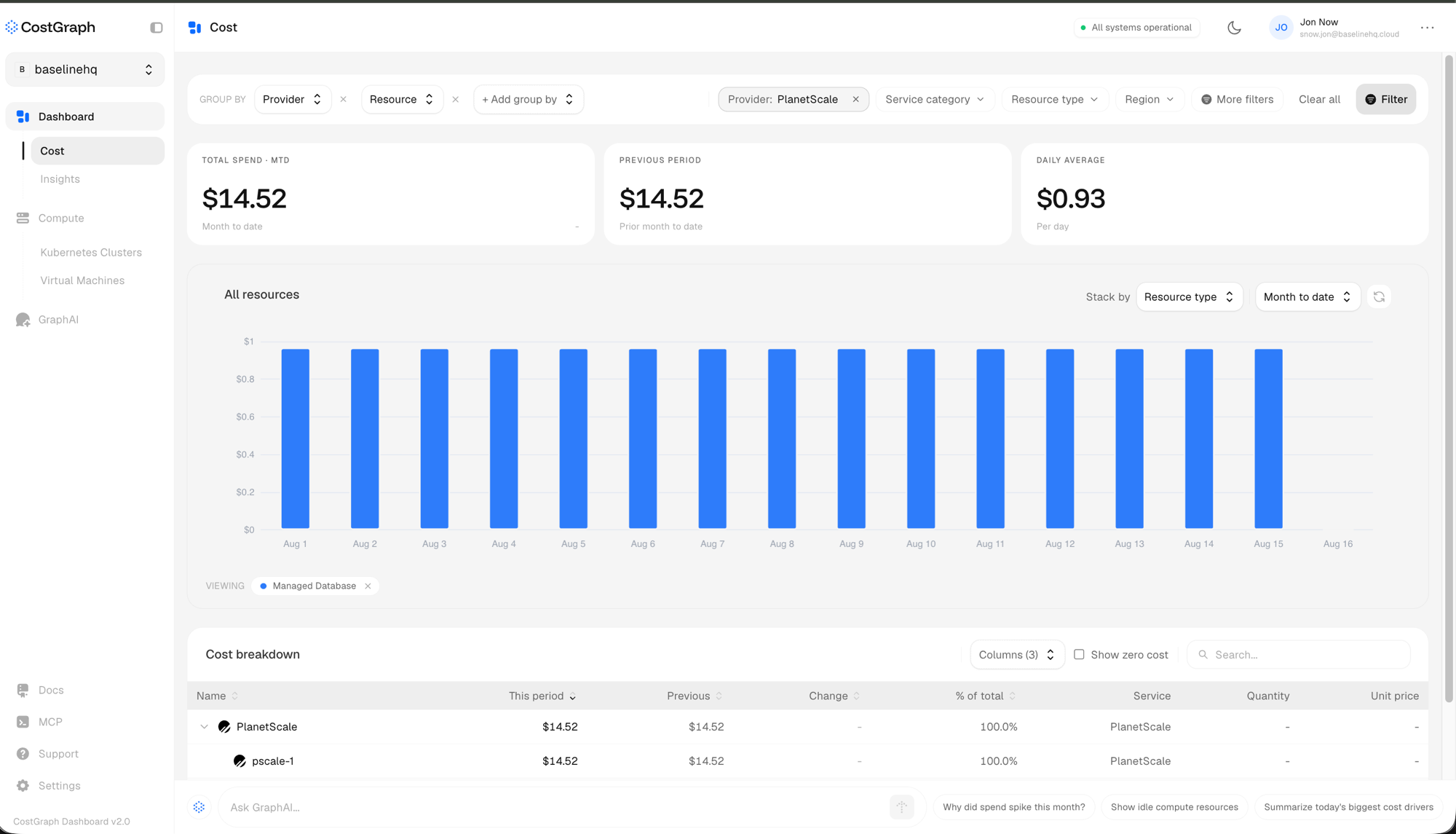Click the page vertical scrollbar
Screen dimensions: 1456x834
[x=1449, y=379]
